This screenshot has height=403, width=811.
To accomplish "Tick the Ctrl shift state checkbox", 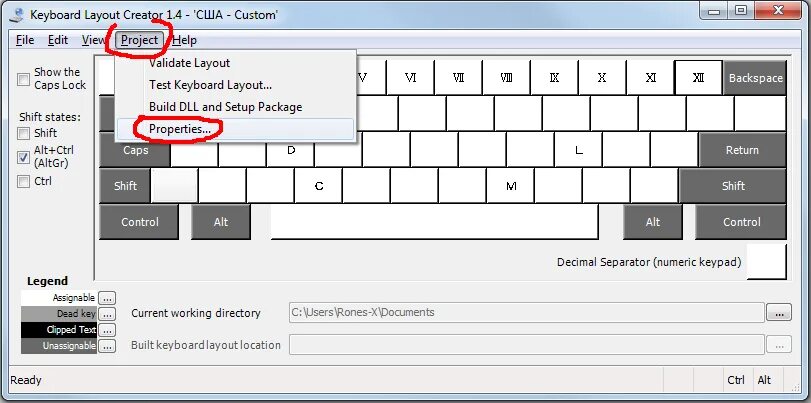I will click(x=23, y=181).
